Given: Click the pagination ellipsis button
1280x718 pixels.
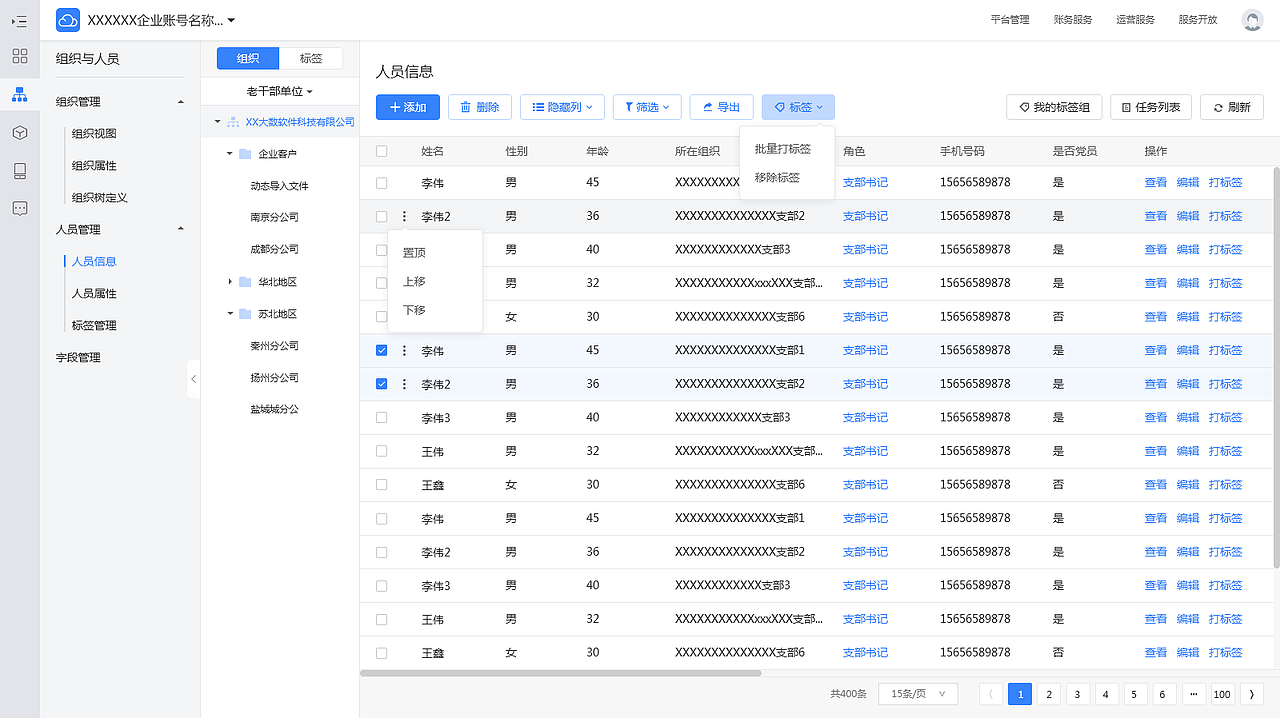Looking at the screenshot, I should [1193, 694].
